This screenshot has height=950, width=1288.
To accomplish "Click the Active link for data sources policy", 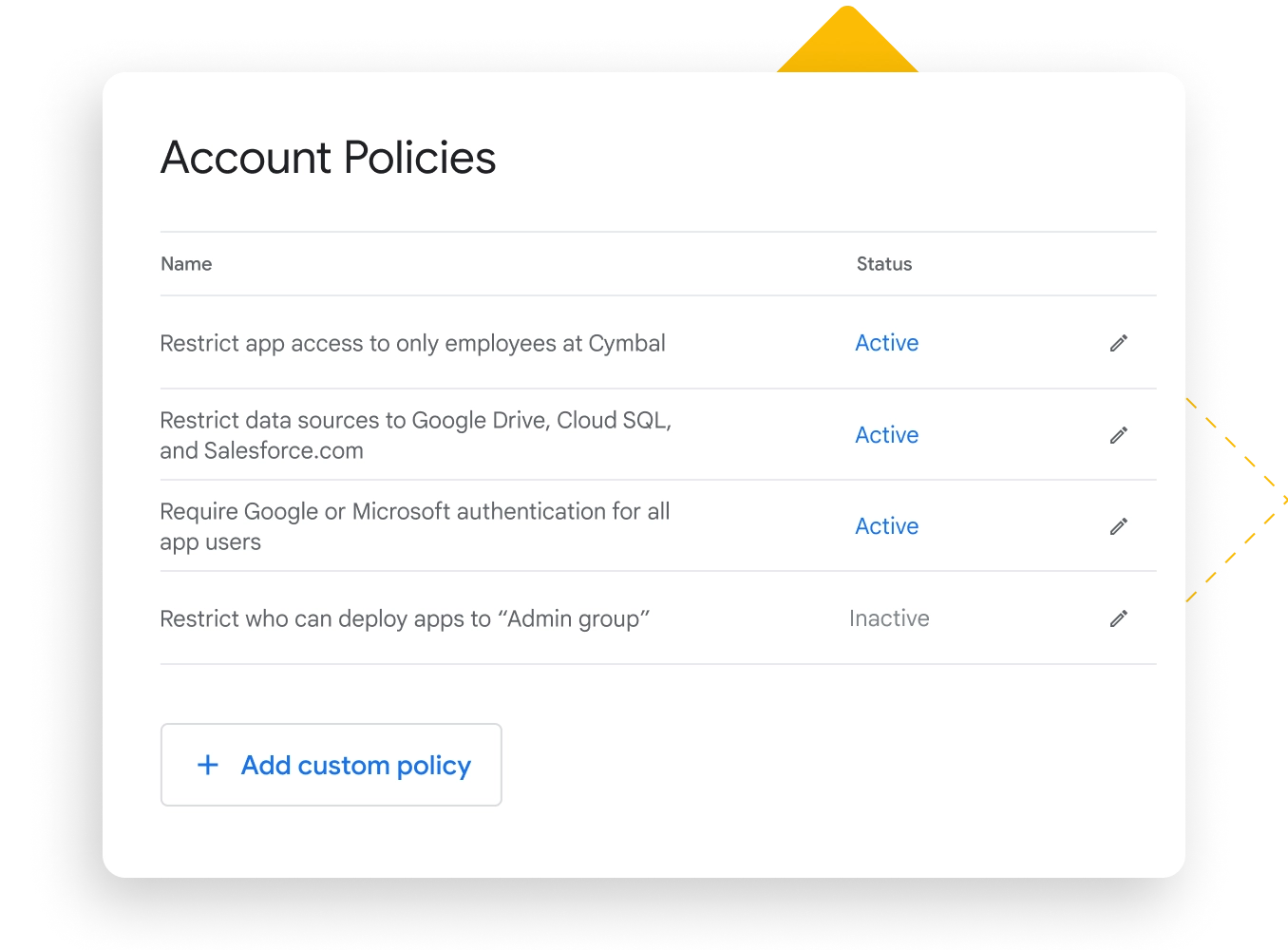I will (x=886, y=434).
